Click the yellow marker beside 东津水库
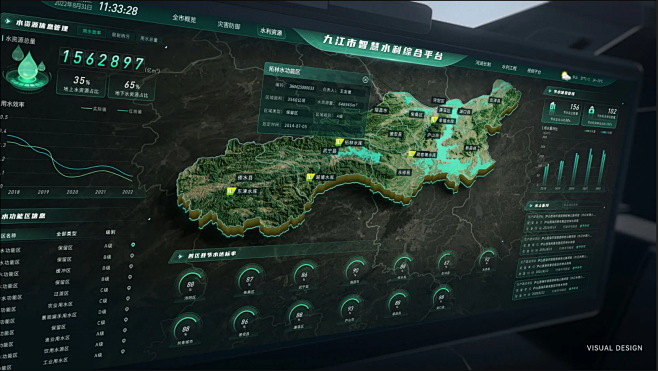658x371 pixels. tap(231, 191)
